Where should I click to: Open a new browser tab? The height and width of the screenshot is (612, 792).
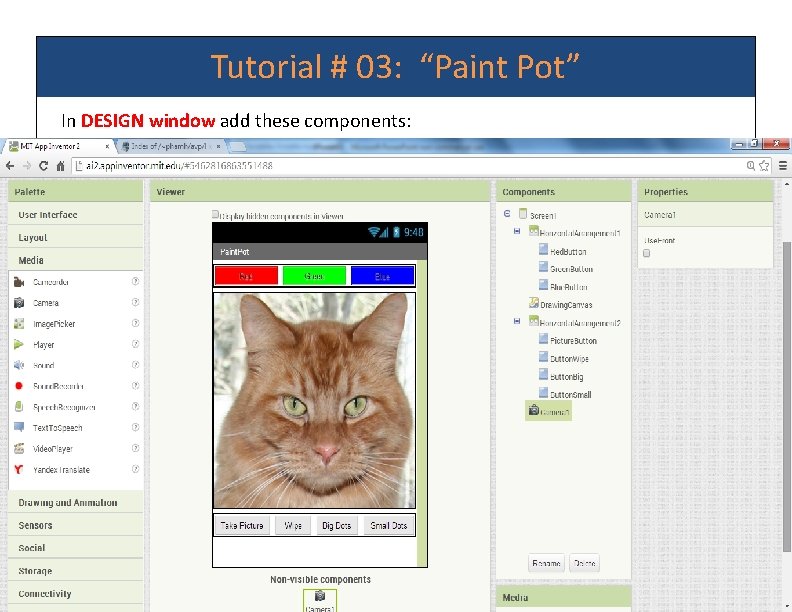click(237, 147)
